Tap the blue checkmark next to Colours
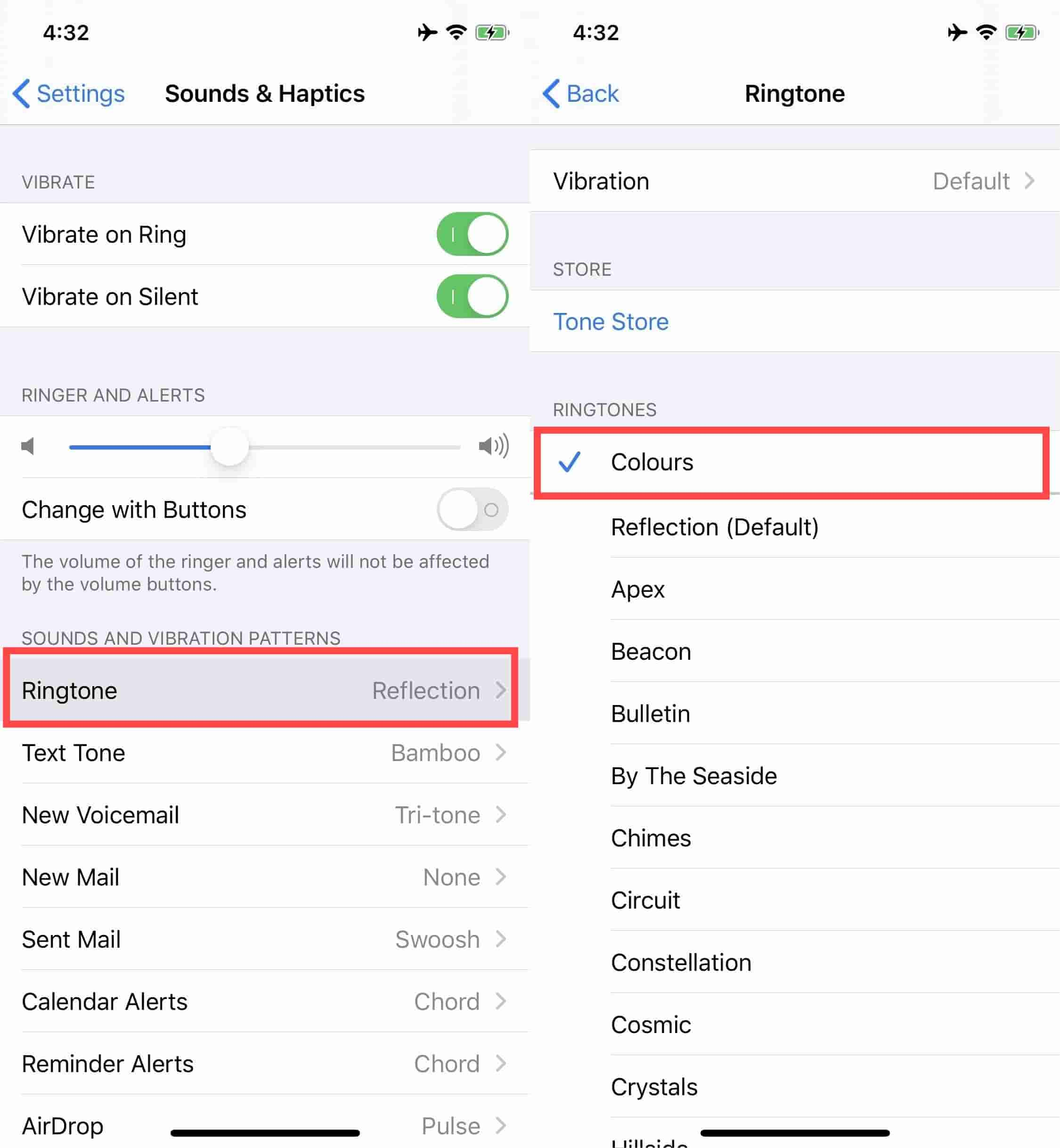This screenshot has height=1148, width=1060. point(575,462)
